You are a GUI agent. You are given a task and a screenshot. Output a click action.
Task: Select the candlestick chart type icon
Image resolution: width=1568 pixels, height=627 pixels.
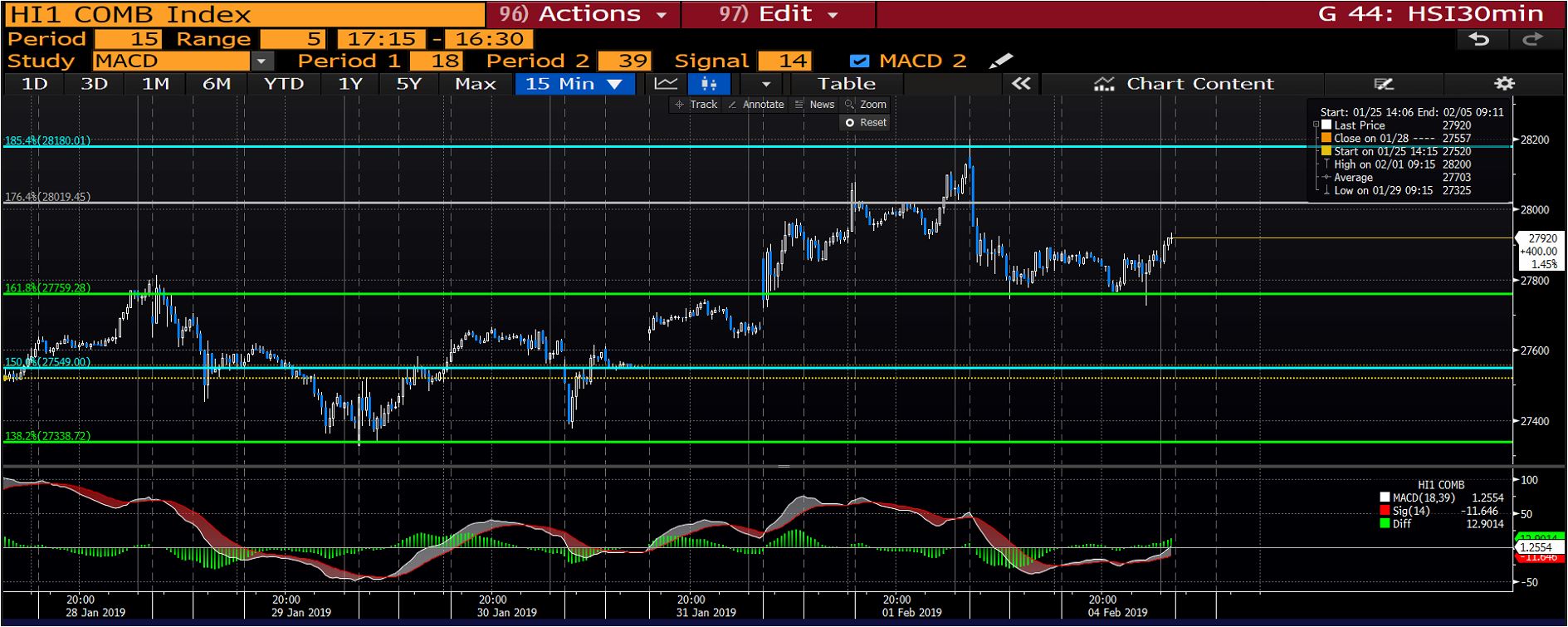point(708,84)
